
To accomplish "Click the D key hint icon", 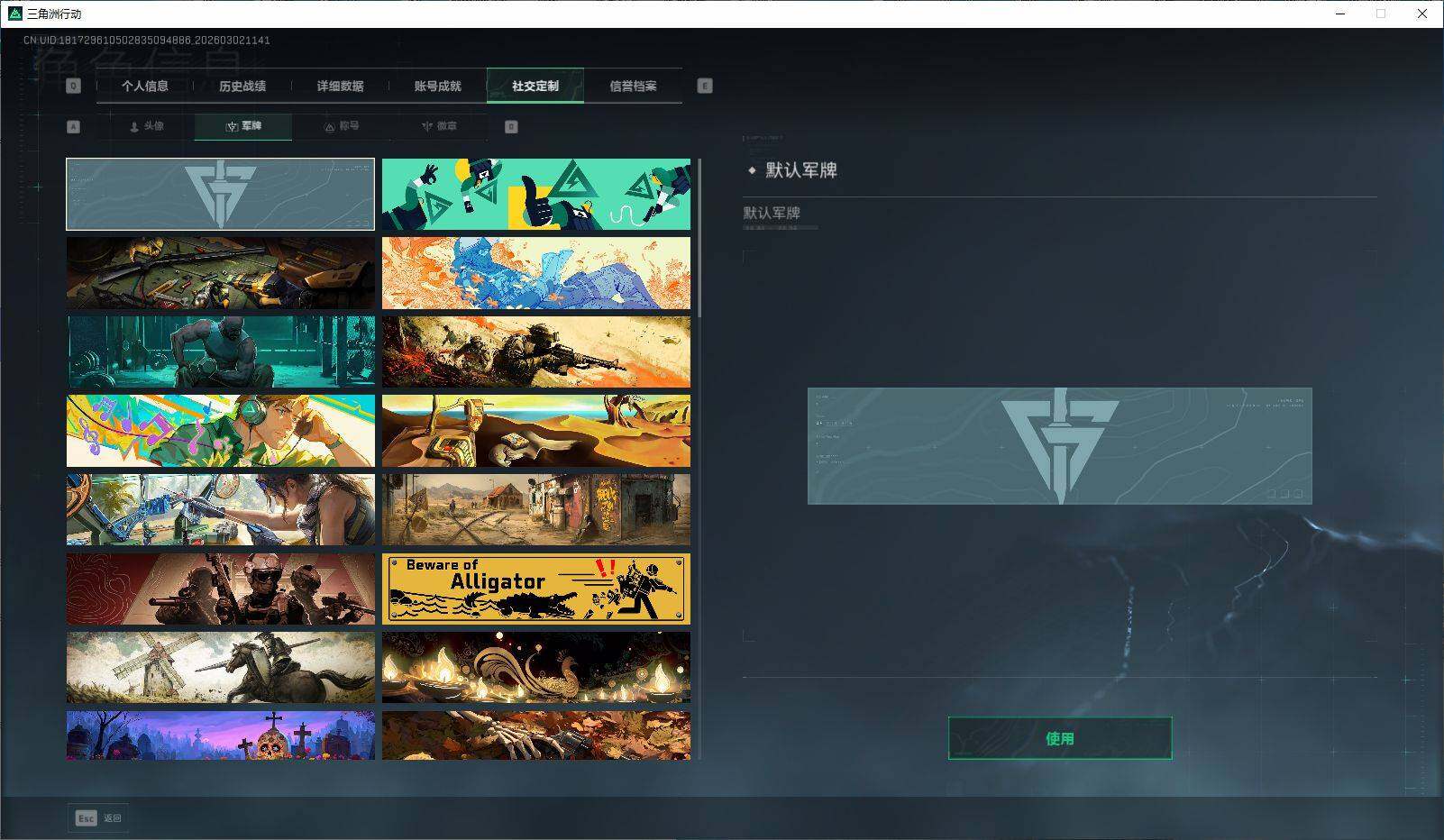I will coord(511,127).
